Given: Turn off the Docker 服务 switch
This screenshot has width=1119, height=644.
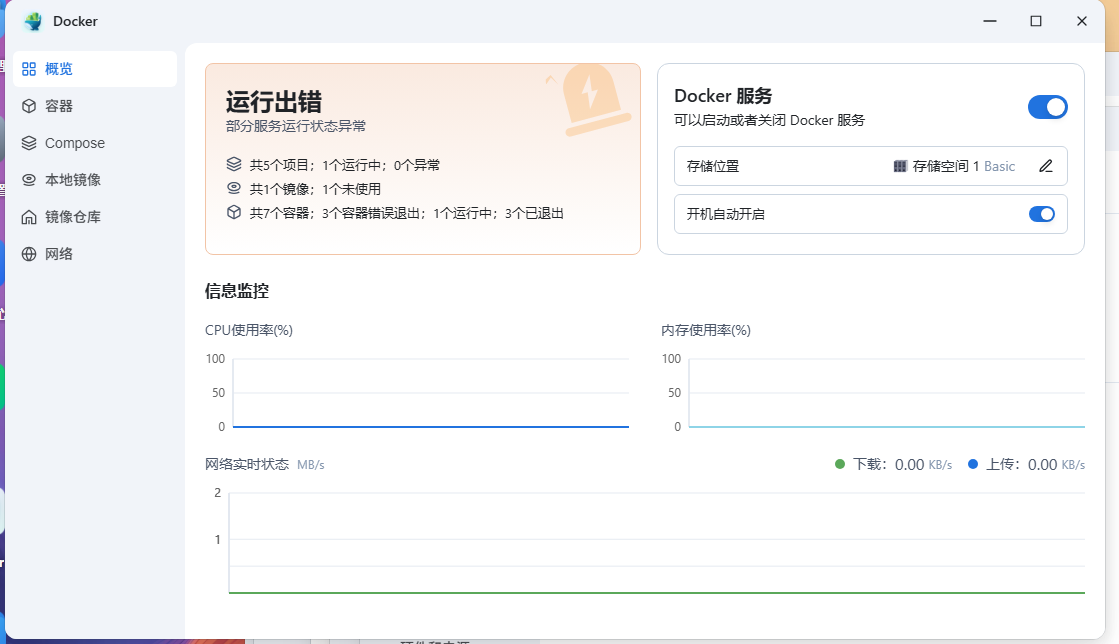Looking at the screenshot, I should click(x=1048, y=107).
